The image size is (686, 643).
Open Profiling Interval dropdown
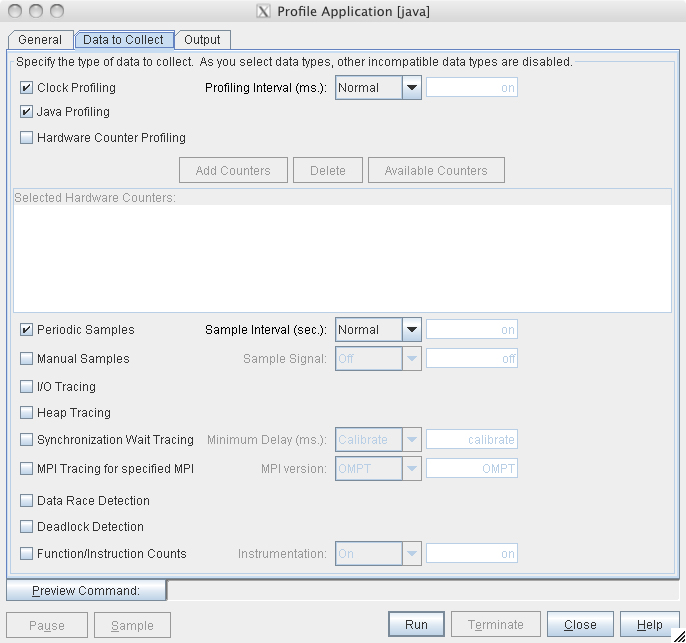[x=378, y=87]
